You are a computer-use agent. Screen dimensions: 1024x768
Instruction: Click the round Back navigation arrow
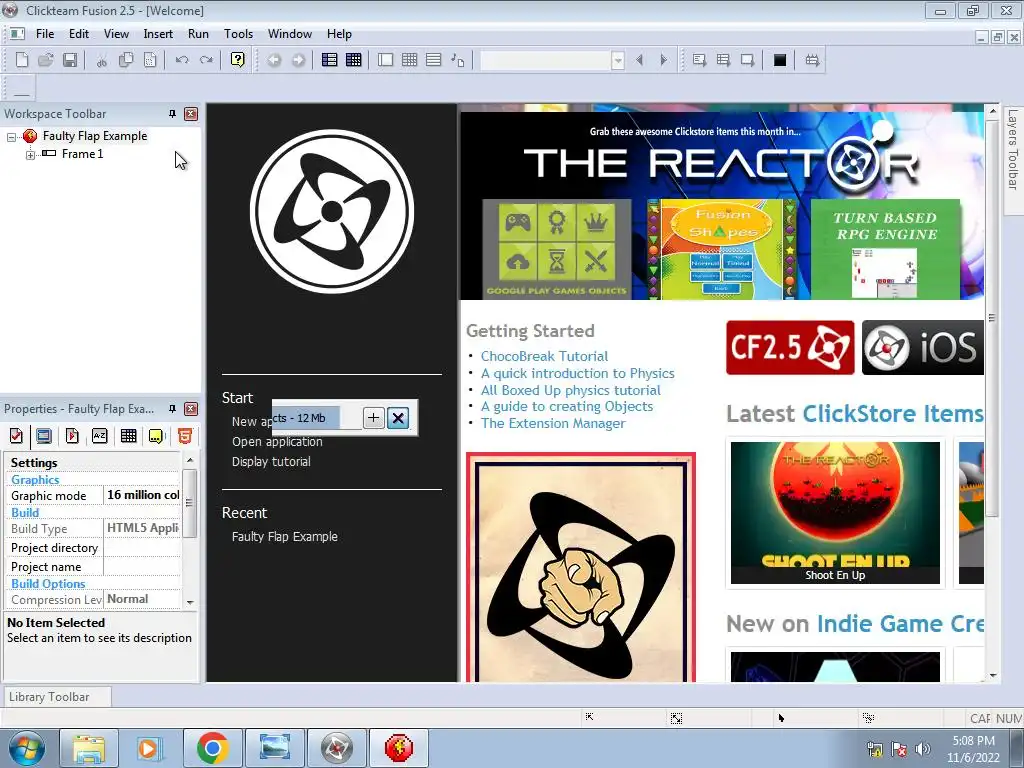click(274, 60)
